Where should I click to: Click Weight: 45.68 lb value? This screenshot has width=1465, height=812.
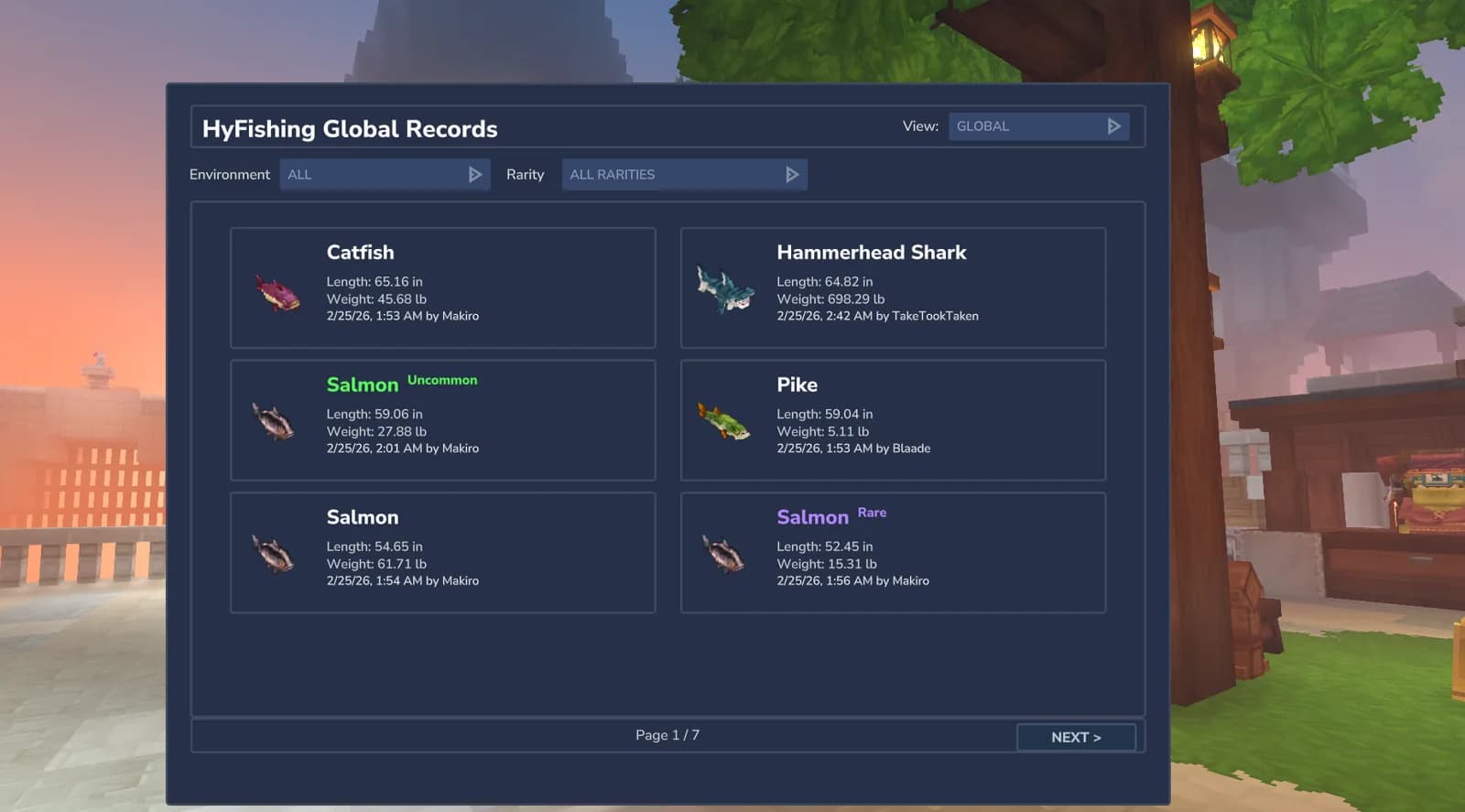(x=376, y=299)
